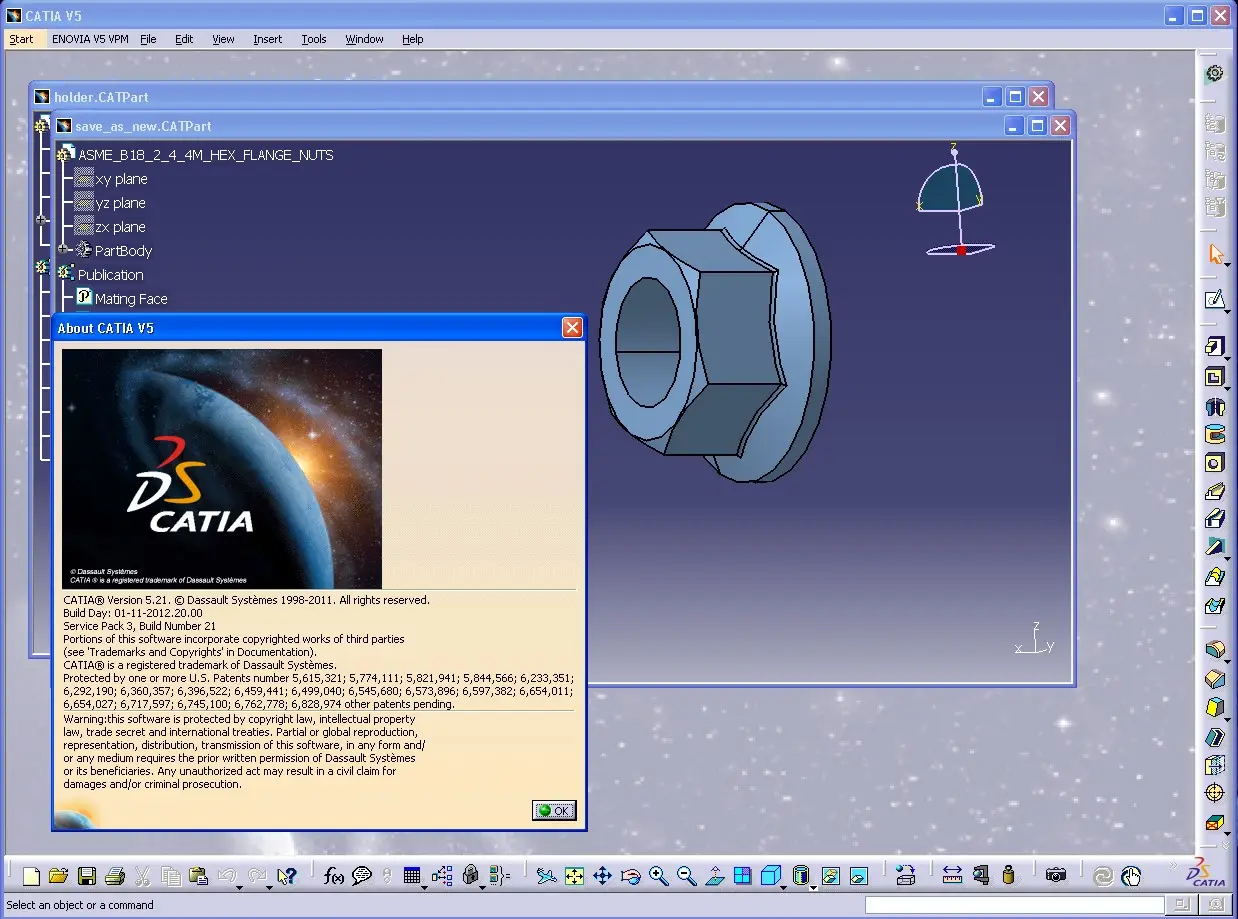This screenshot has width=1238, height=919.
Task: Click the Measure Inertia weight icon
Action: pyautogui.click(x=1008, y=876)
